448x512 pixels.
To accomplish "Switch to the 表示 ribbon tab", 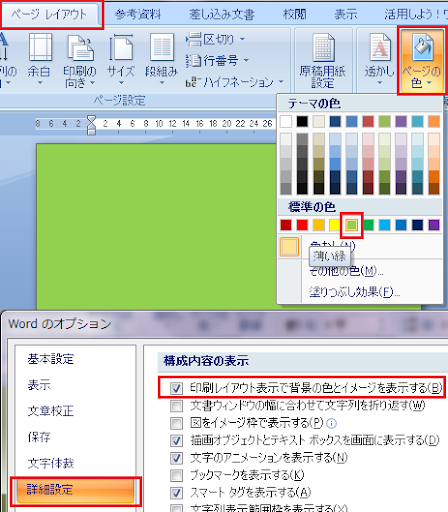I will click(346, 14).
